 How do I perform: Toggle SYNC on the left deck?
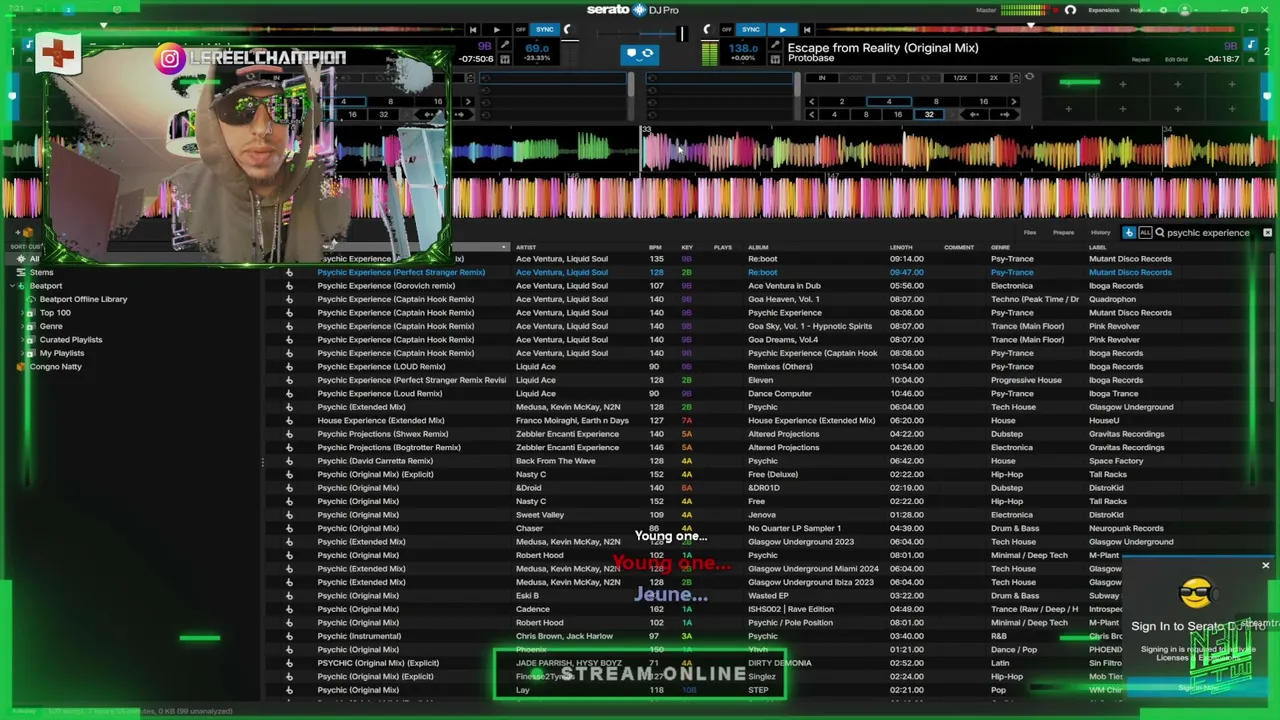point(545,30)
